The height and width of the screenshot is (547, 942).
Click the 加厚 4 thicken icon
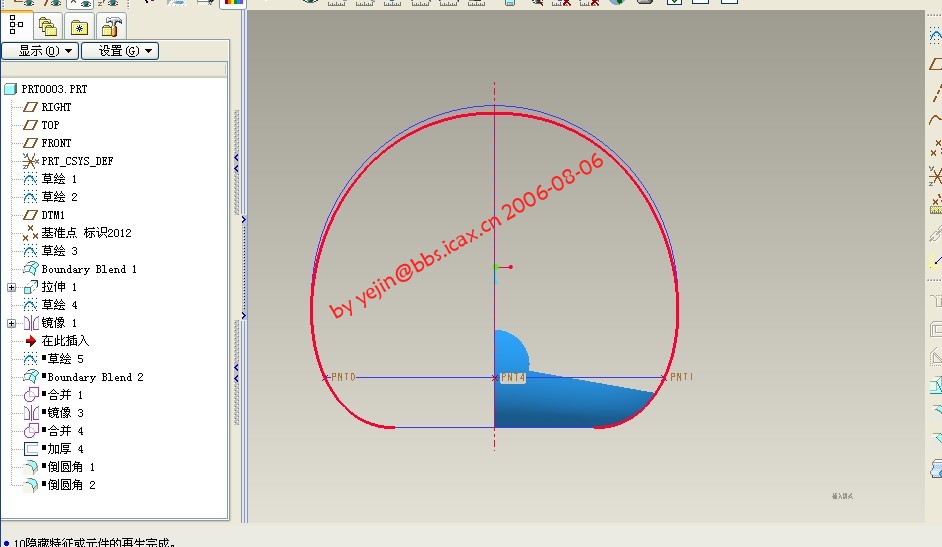click(31, 449)
